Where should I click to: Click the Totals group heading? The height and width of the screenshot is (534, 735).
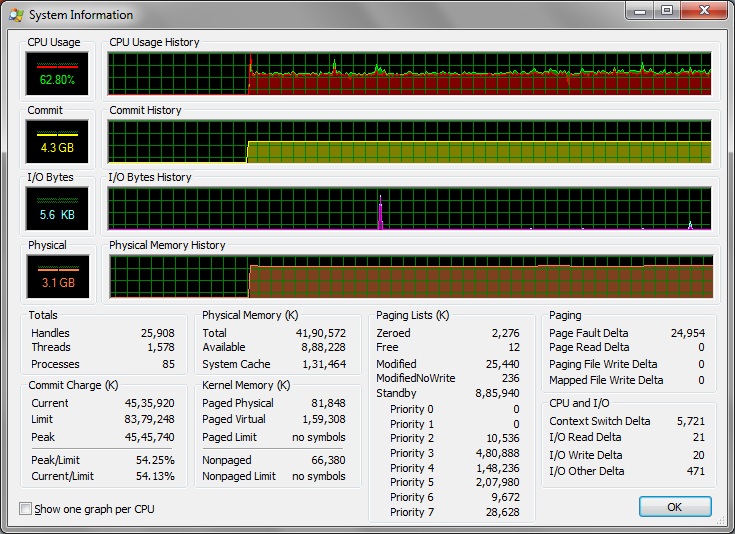point(43,315)
